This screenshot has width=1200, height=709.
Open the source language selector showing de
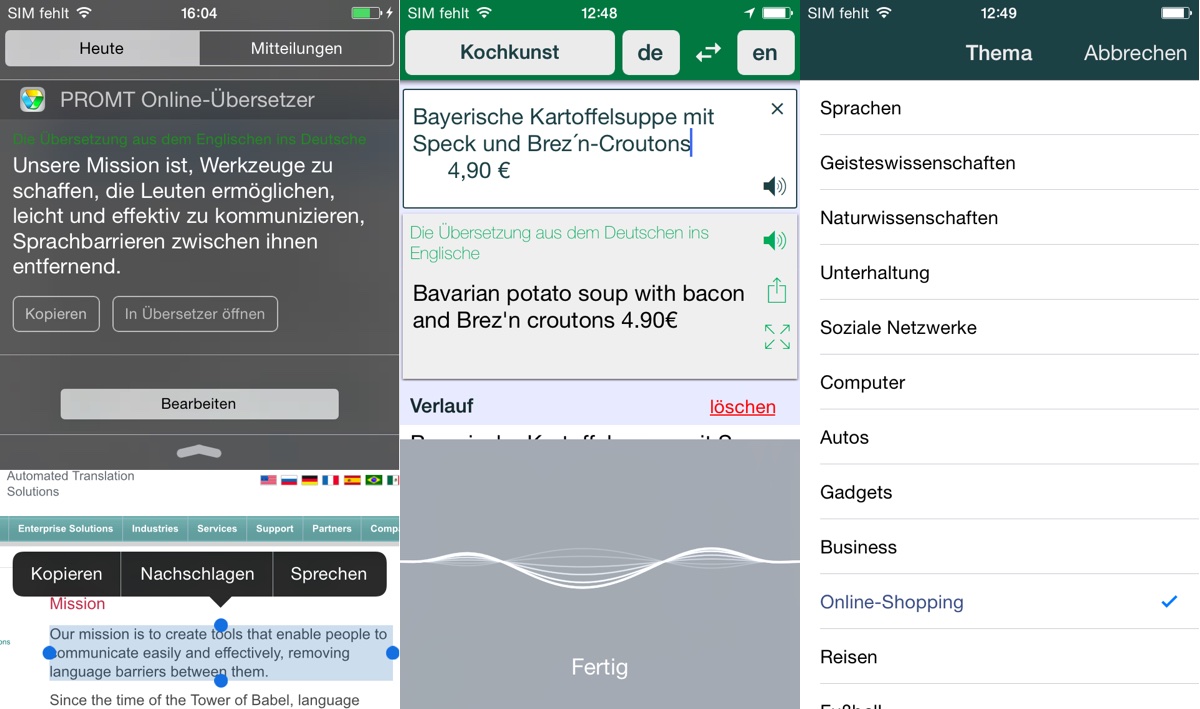click(x=651, y=52)
